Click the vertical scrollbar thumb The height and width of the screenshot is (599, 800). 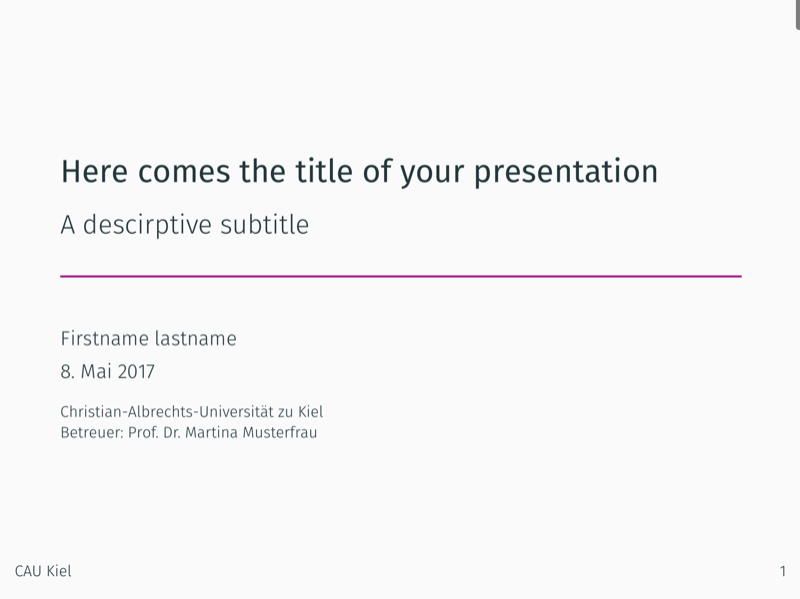(797, 15)
